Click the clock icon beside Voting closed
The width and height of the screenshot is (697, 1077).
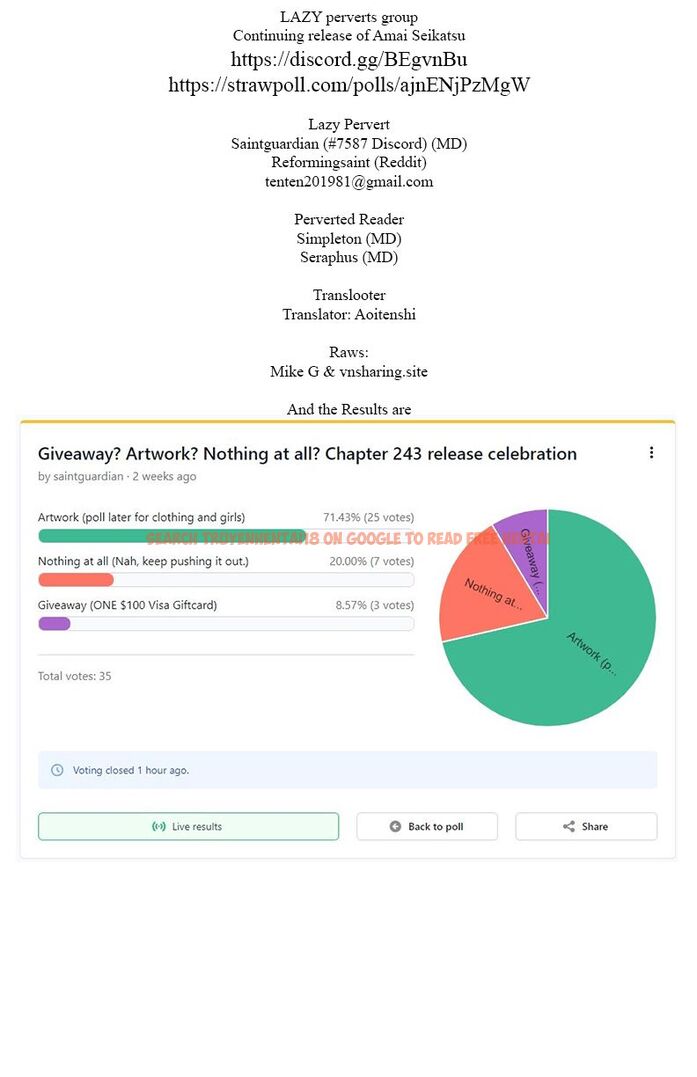[57, 770]
